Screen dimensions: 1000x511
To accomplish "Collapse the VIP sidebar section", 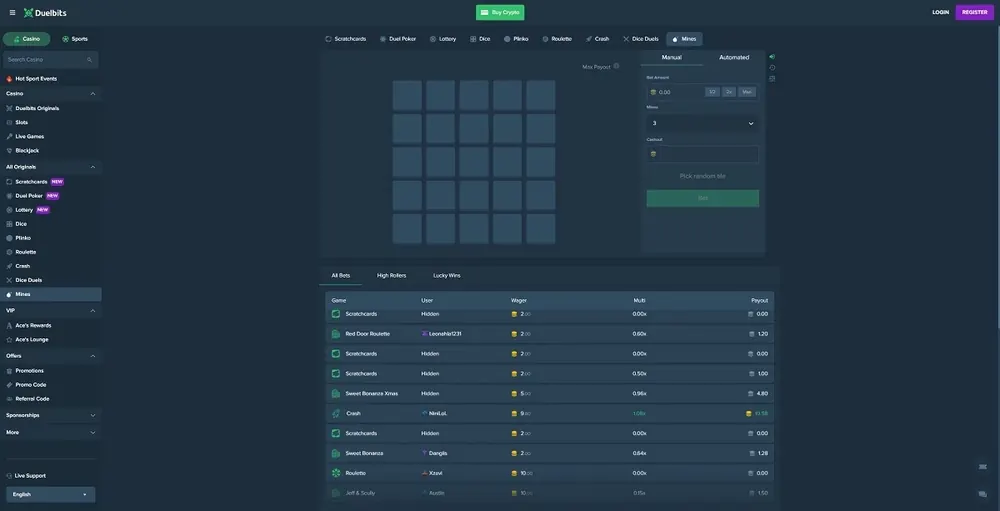I will click(93, 311).
